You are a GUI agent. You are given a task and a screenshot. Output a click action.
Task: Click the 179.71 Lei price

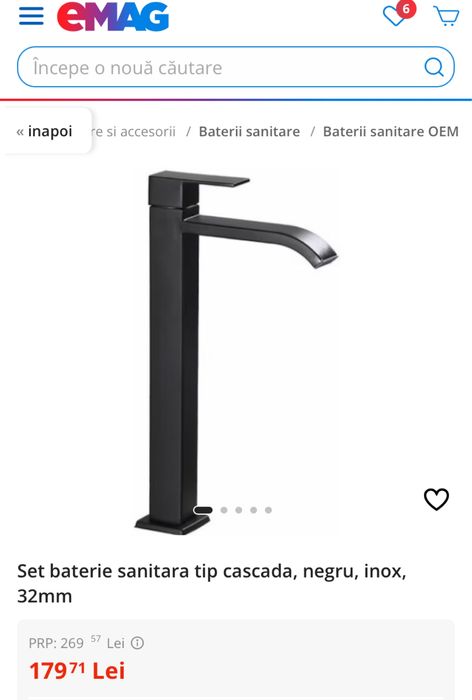pyautogui.click(x=77, y=671)
